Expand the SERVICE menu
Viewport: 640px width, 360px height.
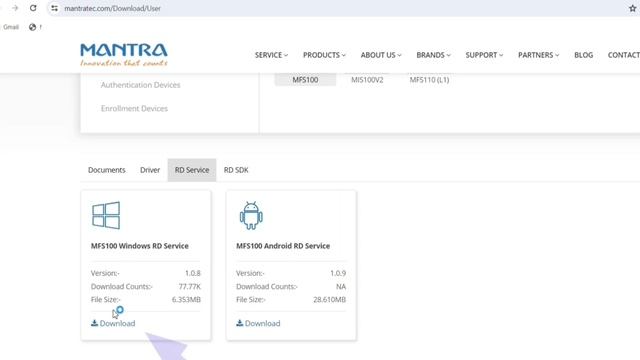pos(271,55)
